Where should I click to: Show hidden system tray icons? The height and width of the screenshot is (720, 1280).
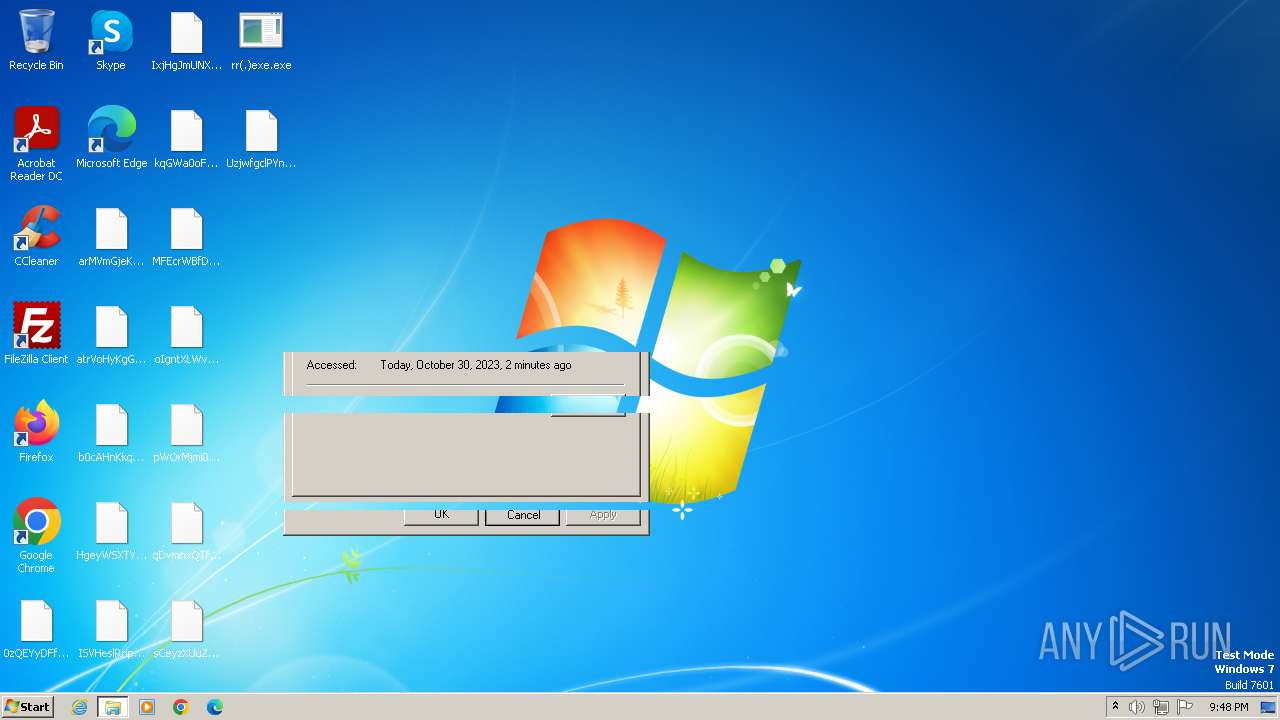[1115, 707]
